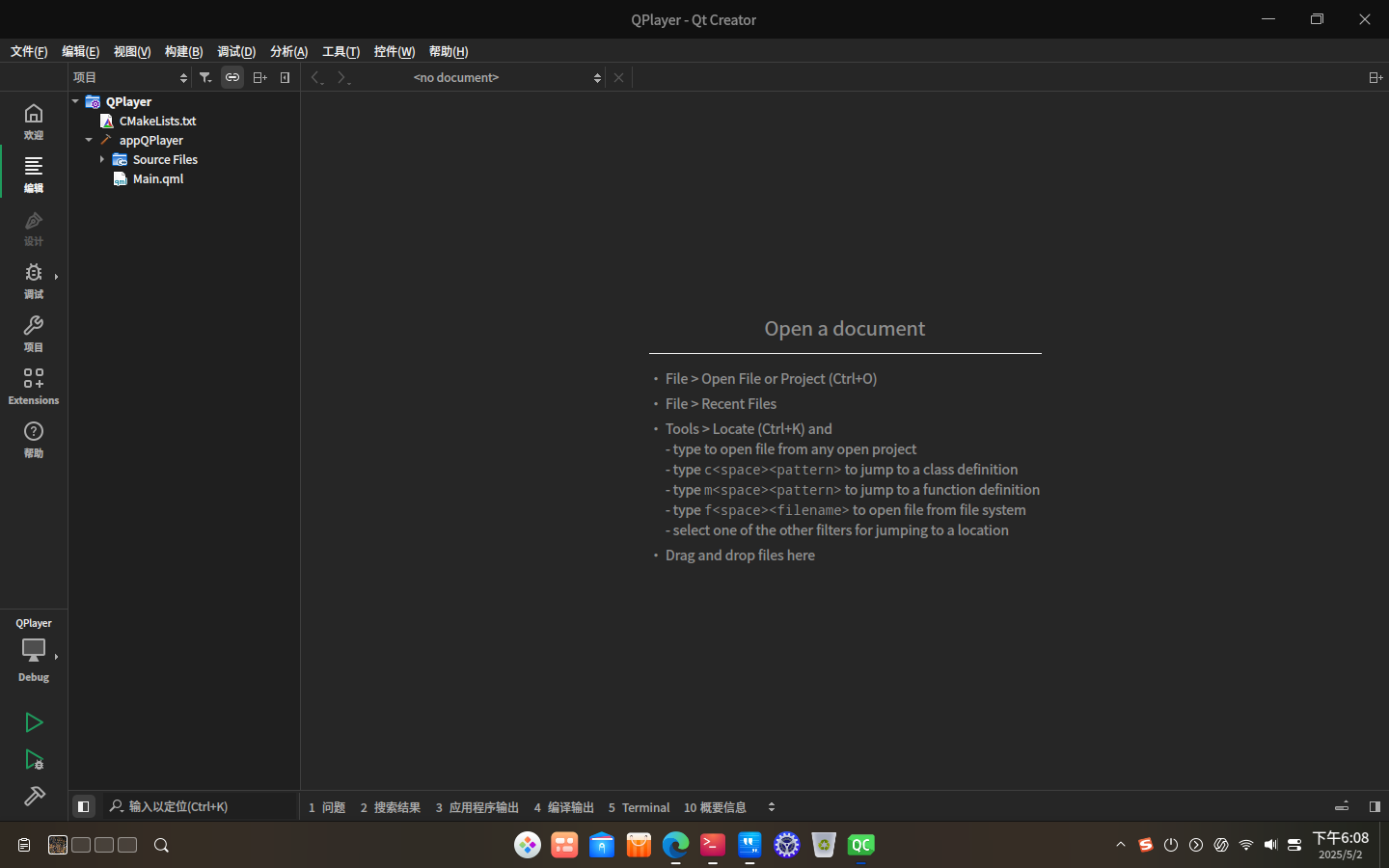Screen dimensions: 1389x868
Task: Collapse the appQPlayer target node
Action: click(89, 140)
